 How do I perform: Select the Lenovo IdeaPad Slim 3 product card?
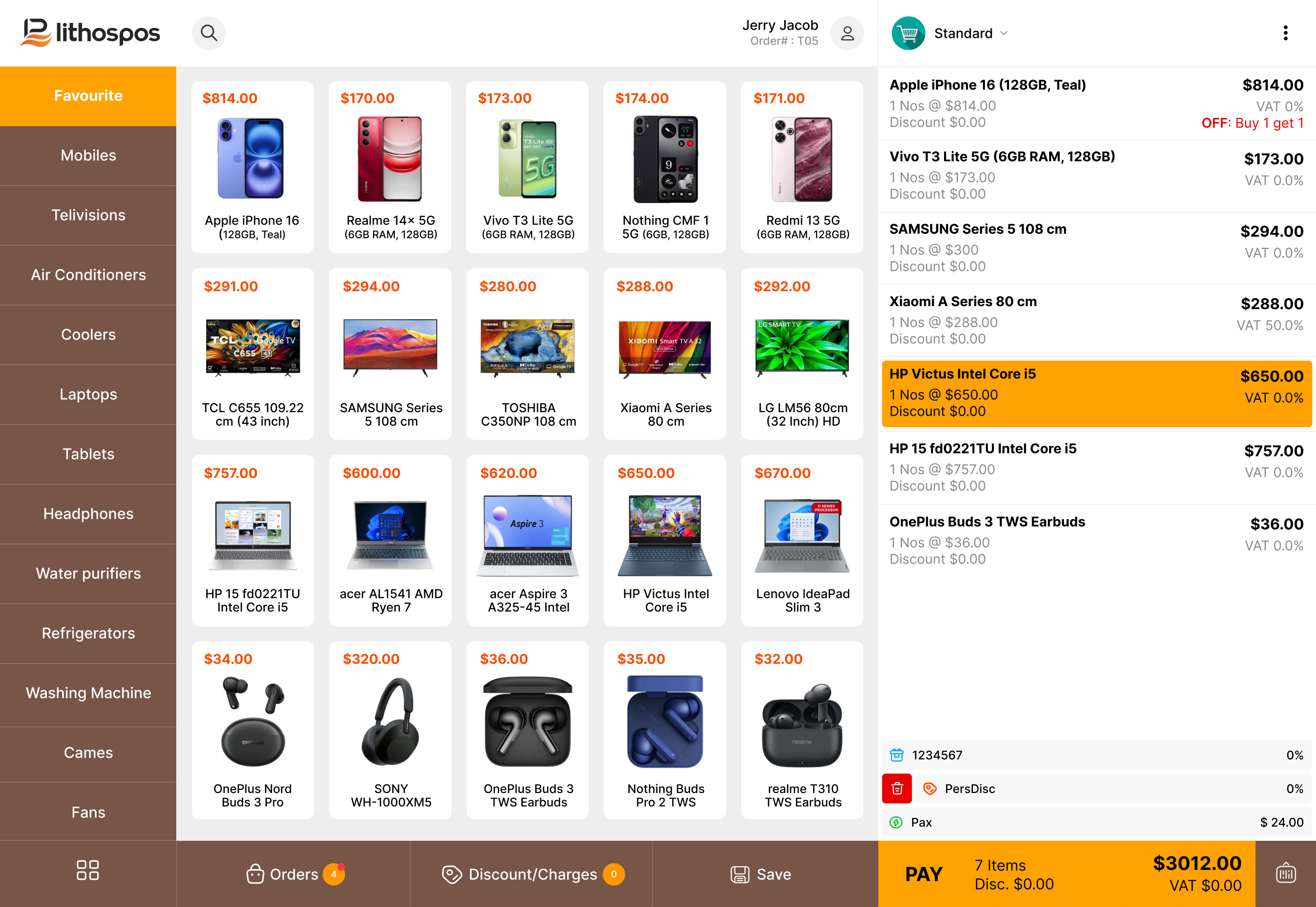click(x=802, y=540)
